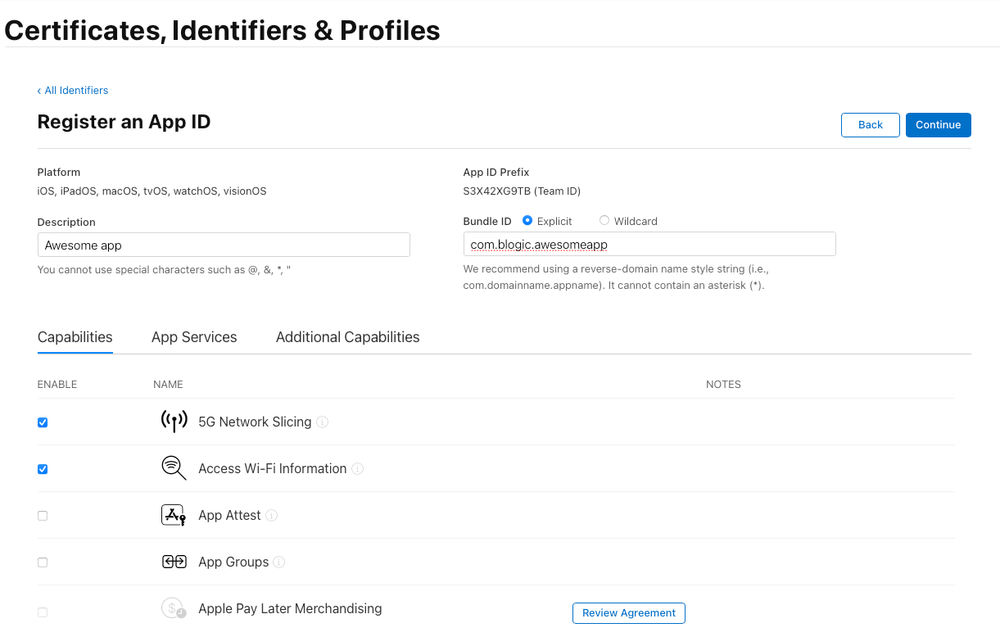Open the info tooltip beside 5G Network Slicing

pyautogui.click(x=322, y=422)
